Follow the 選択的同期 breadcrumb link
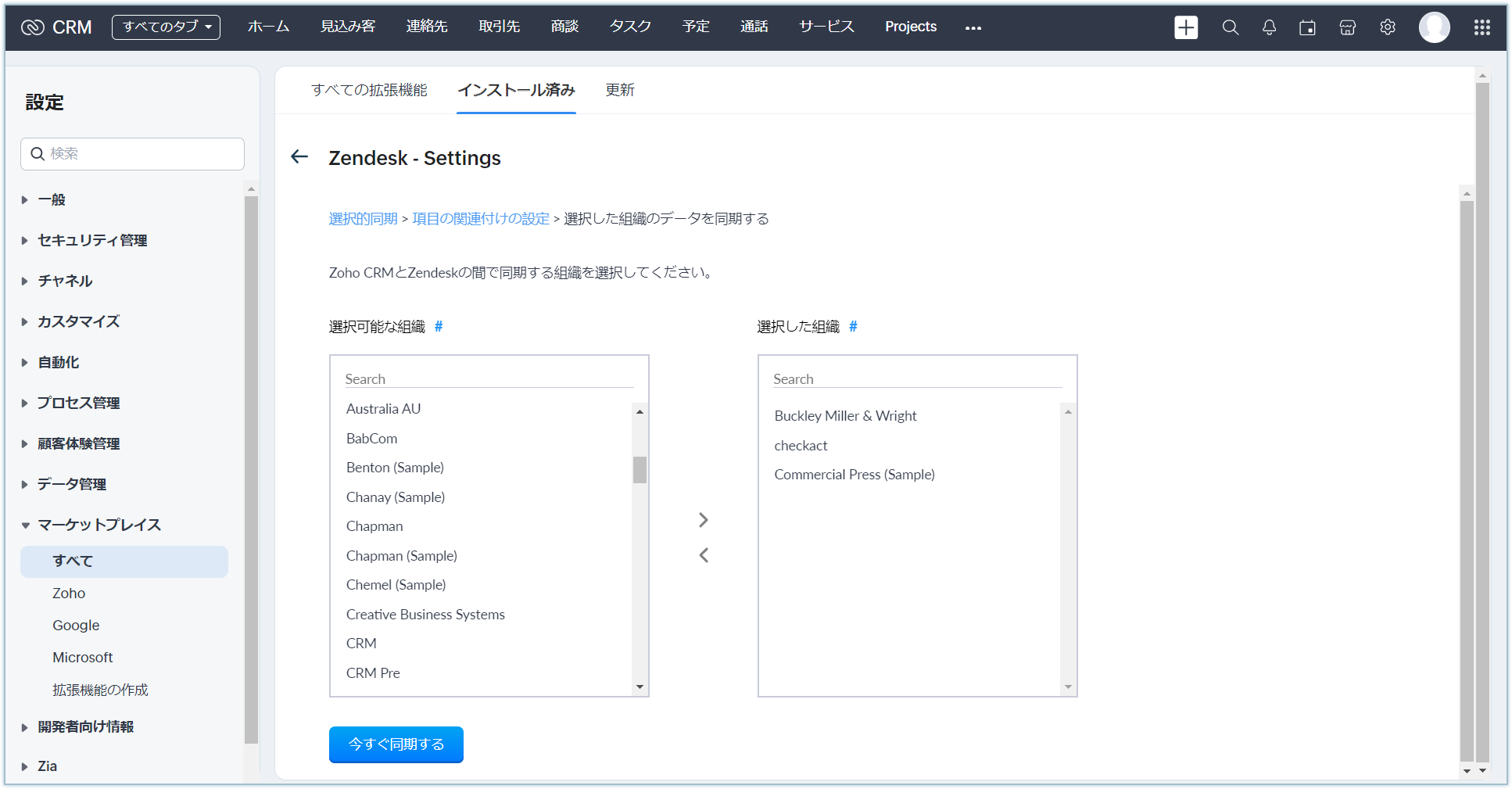Screen dimensions: 1512x789 click(363, 218)
